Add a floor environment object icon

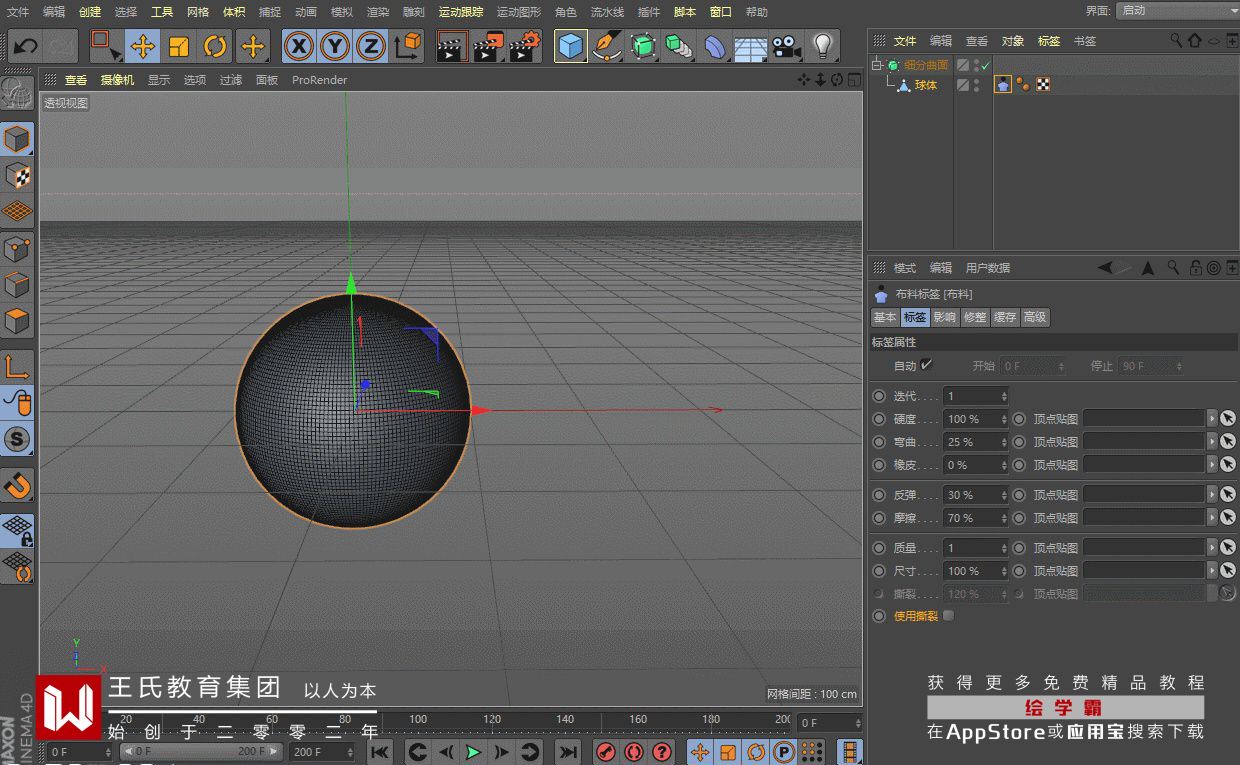[x=751, y=46]
